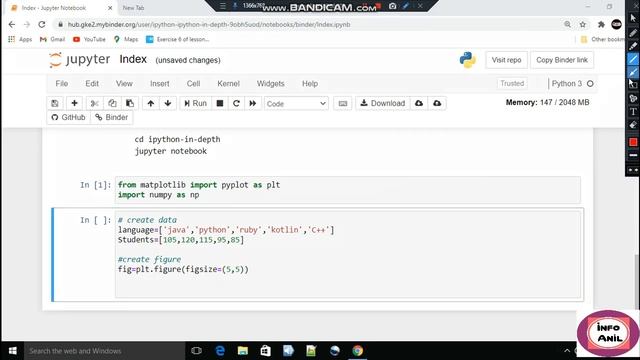Open File Explorer from the taskbar
The image size is (640, 360).
(x=242, y=351)
